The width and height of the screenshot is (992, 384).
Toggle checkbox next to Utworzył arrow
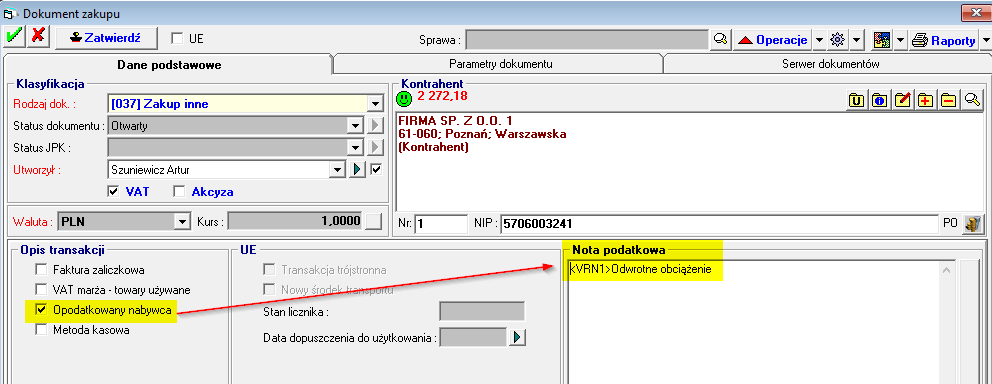point(376,170)
